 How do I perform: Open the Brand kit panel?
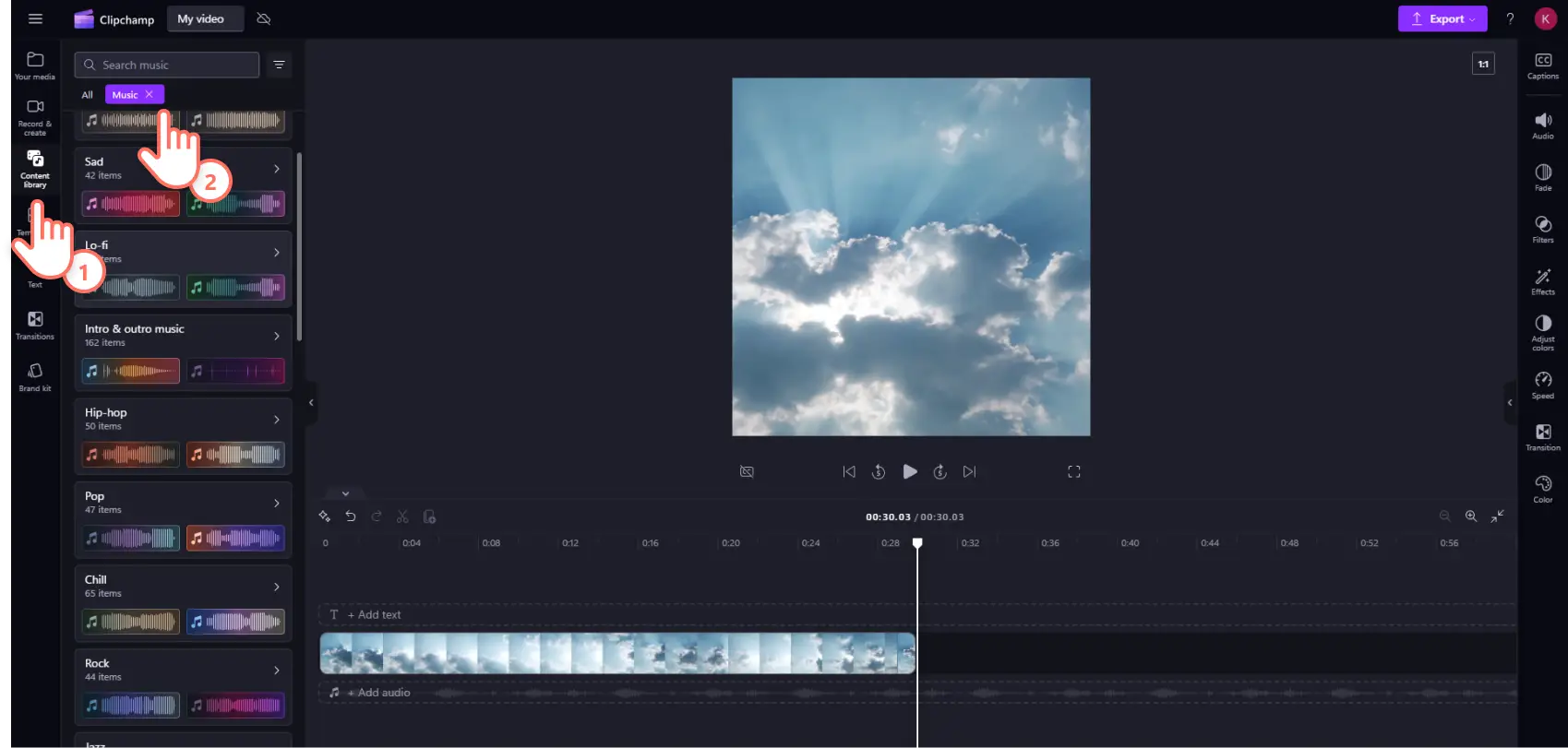35,377
